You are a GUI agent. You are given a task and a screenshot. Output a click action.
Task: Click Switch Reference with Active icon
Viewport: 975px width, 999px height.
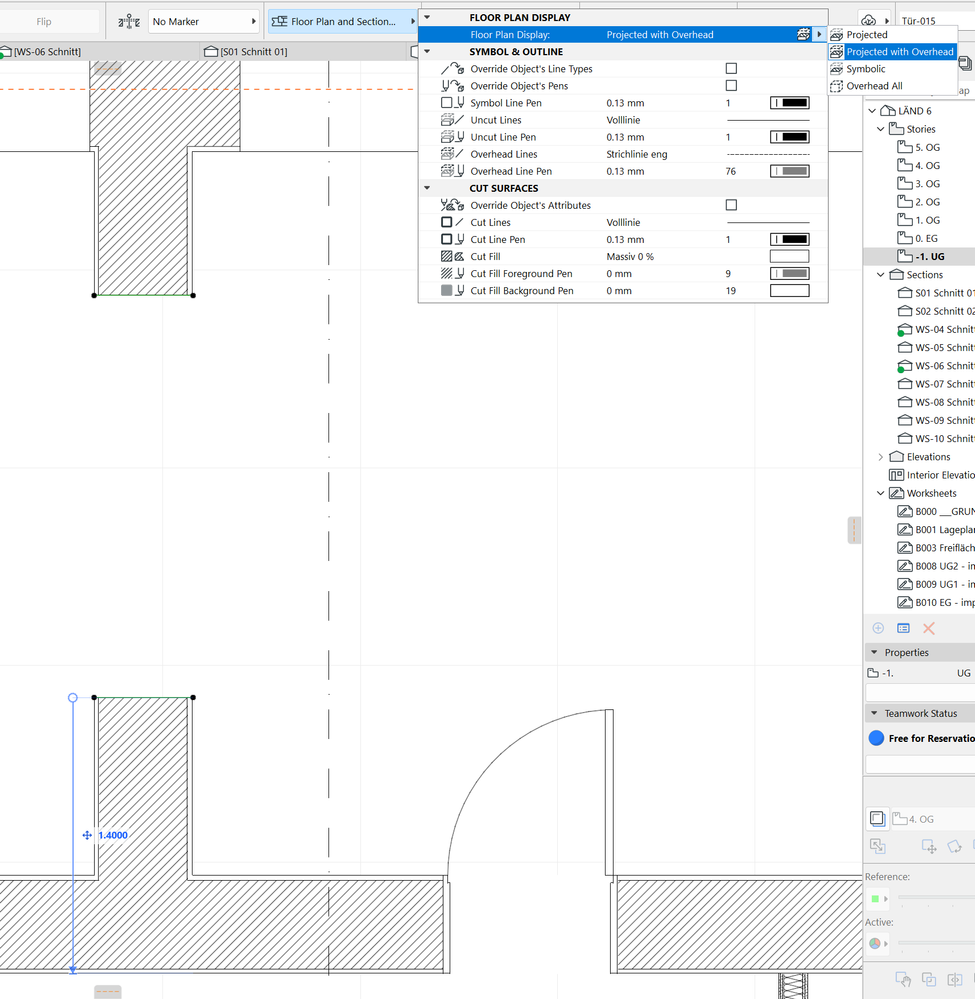(x=878, y=846)
